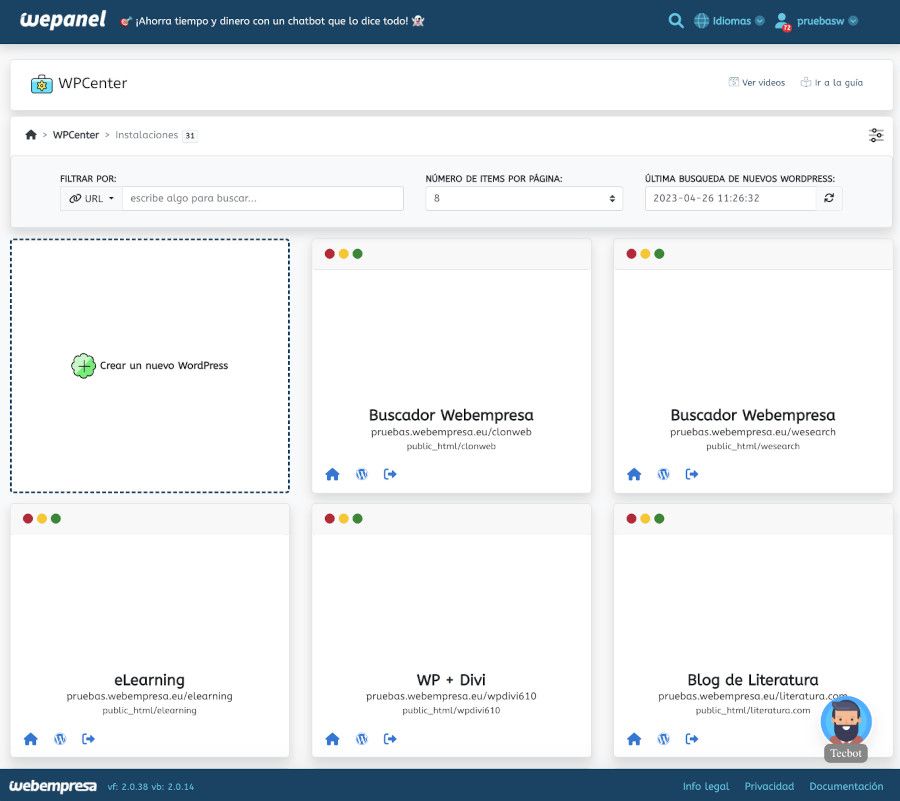Click pruebas.webempresa.eu/elearning URL text
This screenshot has width=900, height=801.
(149, 697)
